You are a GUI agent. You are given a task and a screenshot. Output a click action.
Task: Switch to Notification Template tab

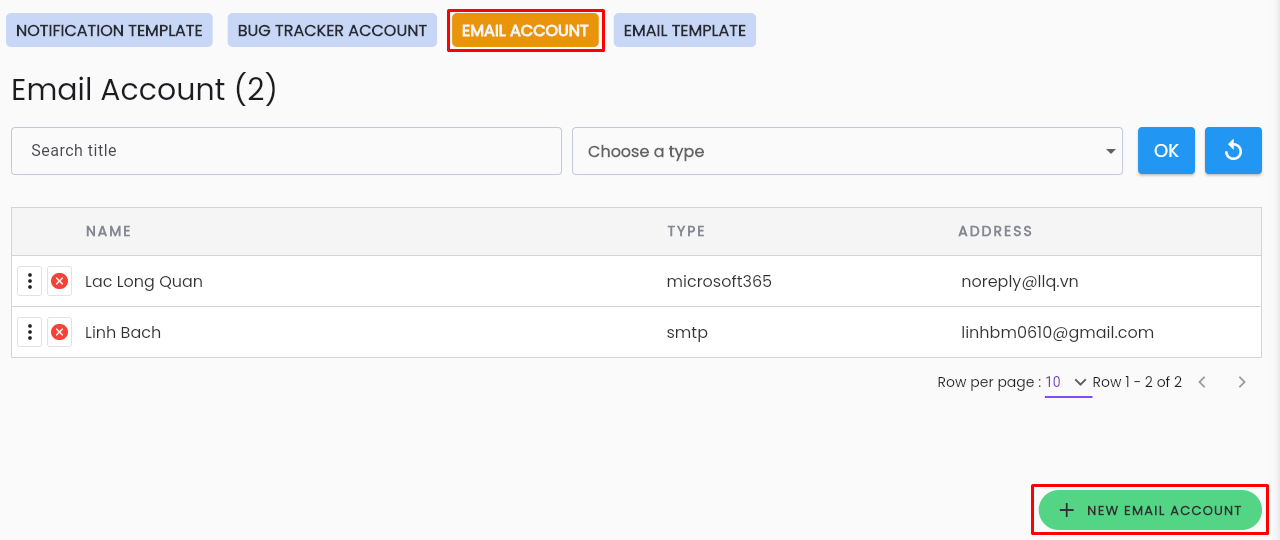pyautogui.click(x=109, y=30)
